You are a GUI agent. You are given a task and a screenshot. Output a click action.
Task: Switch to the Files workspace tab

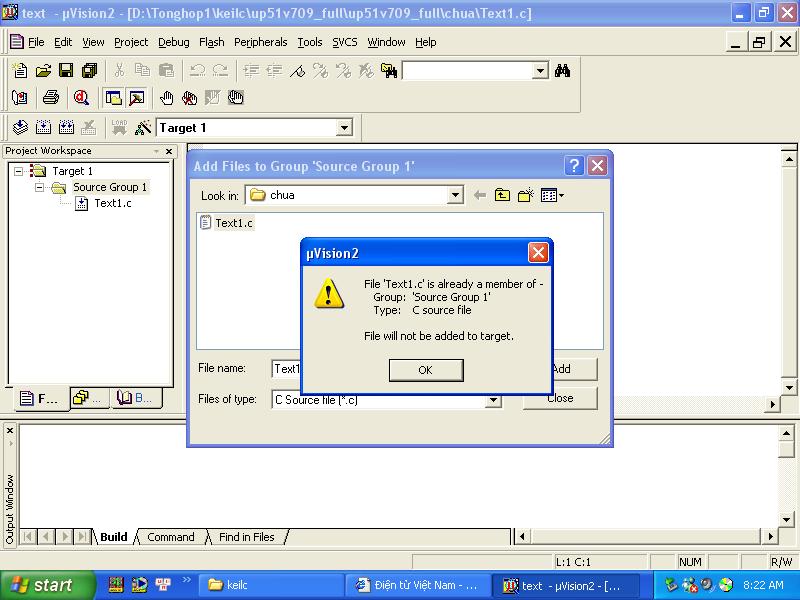[x=40, y=398]
